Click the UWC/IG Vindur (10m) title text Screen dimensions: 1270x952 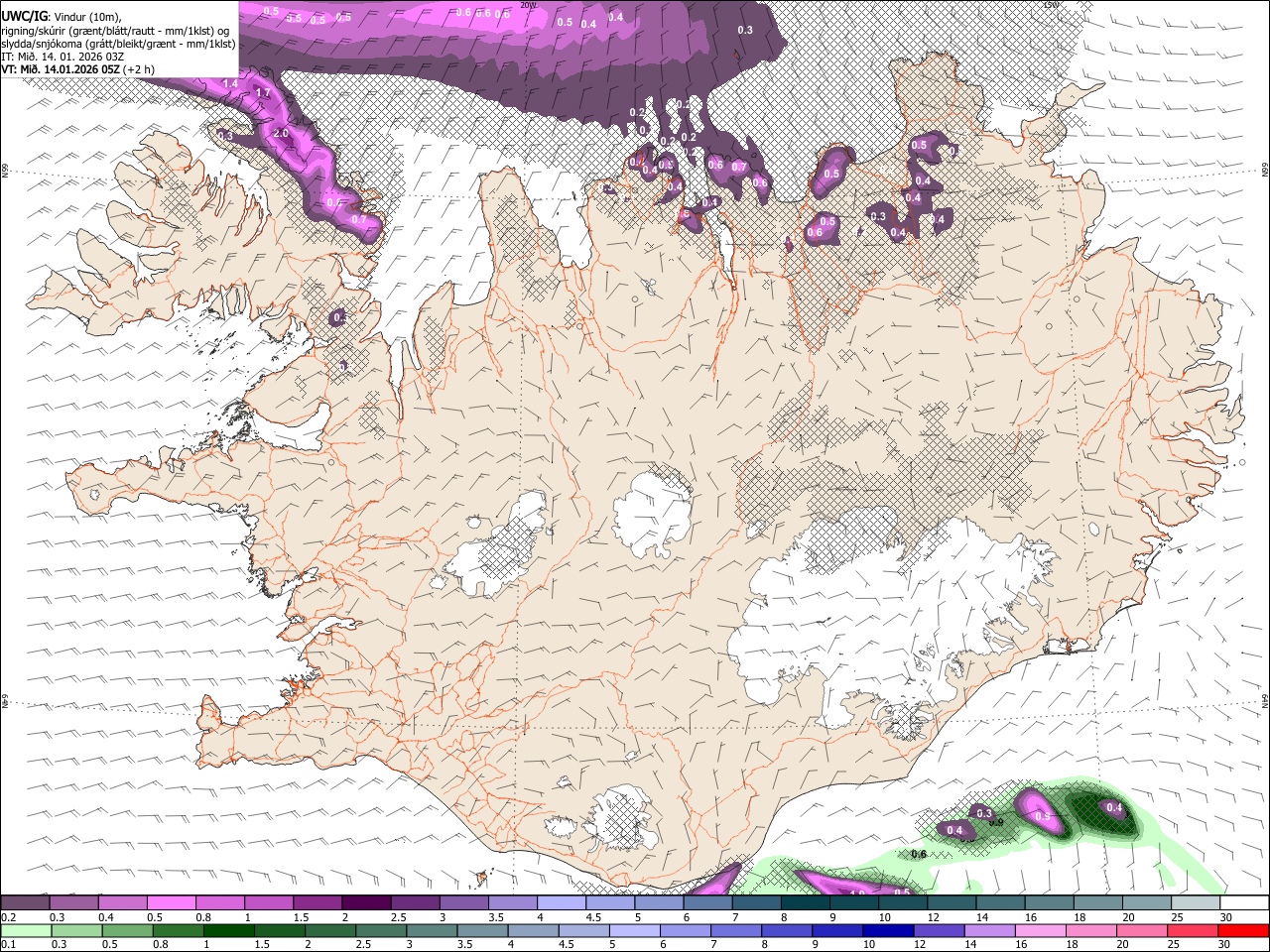(62, 16)
